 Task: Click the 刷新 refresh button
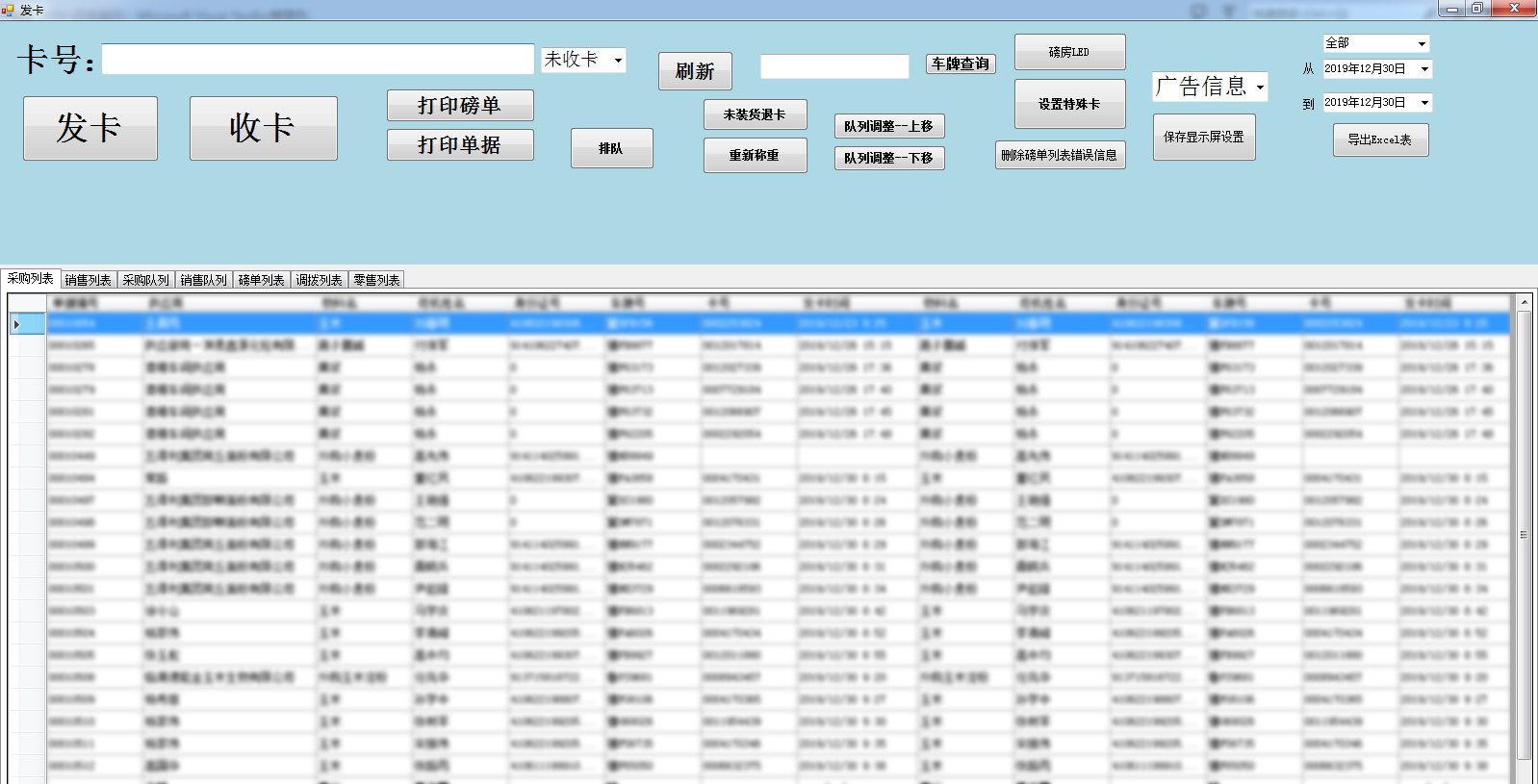(x=694, y=71)
